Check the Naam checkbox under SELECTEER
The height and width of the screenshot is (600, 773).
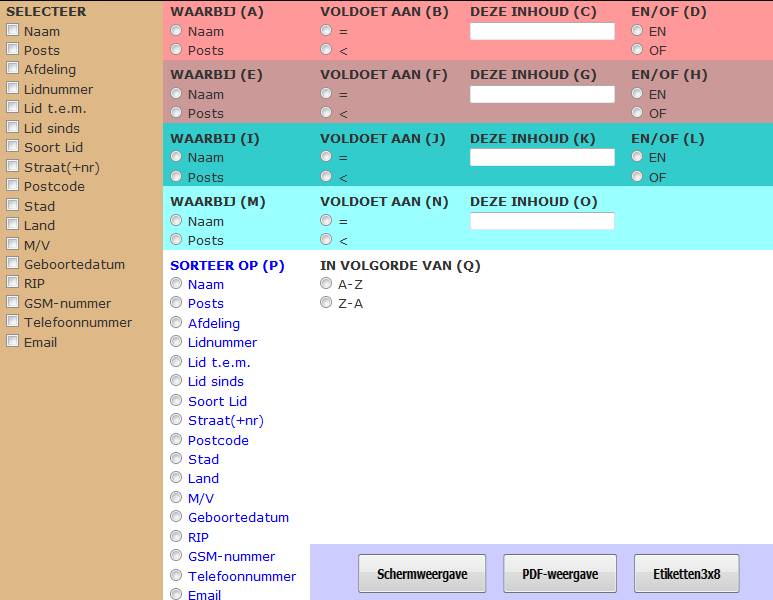click(x=13, y=30)
